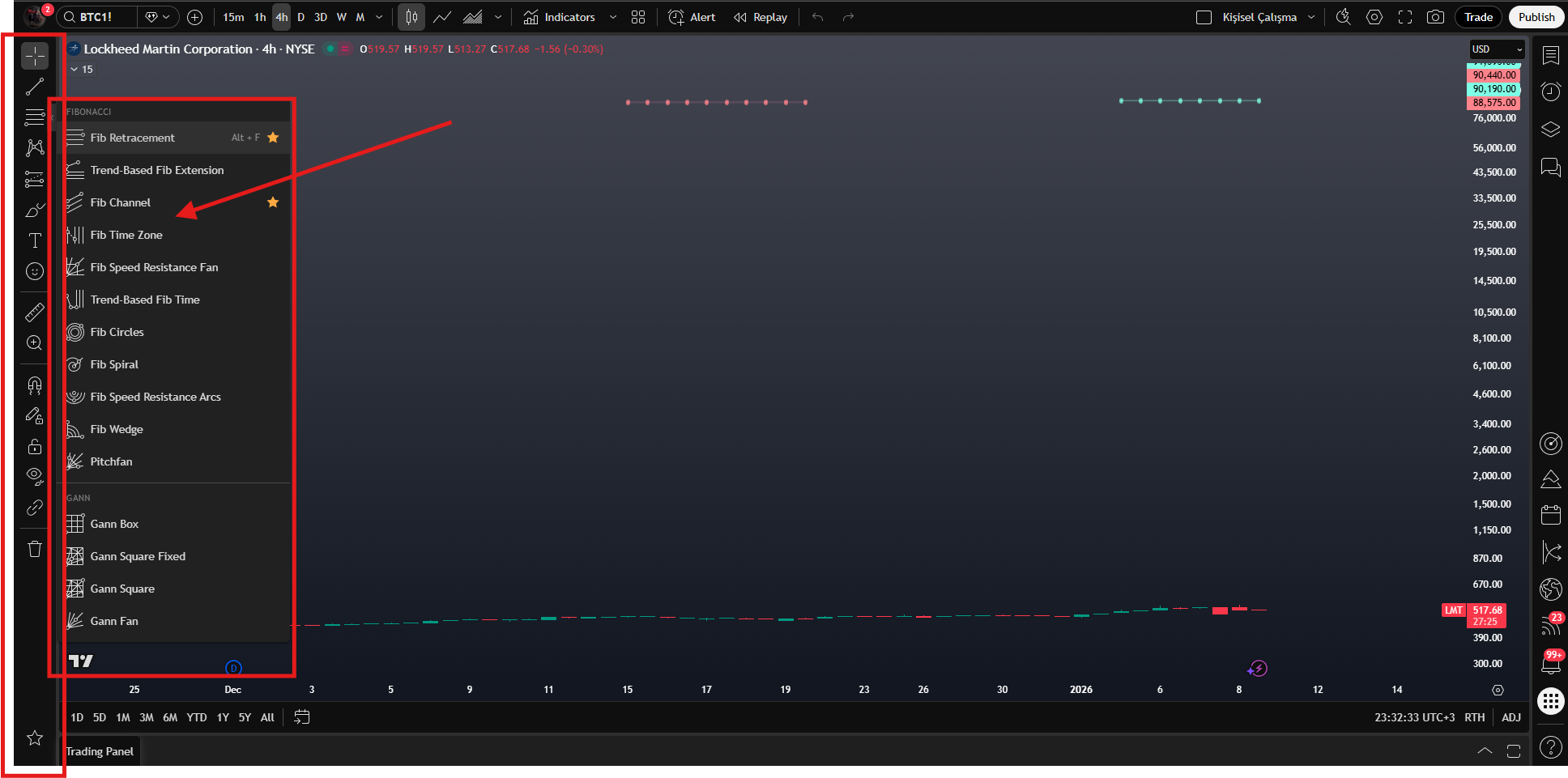
Task: Expand the Kişisel Çalışma layout dropdown
Action: click(1311, 17)
